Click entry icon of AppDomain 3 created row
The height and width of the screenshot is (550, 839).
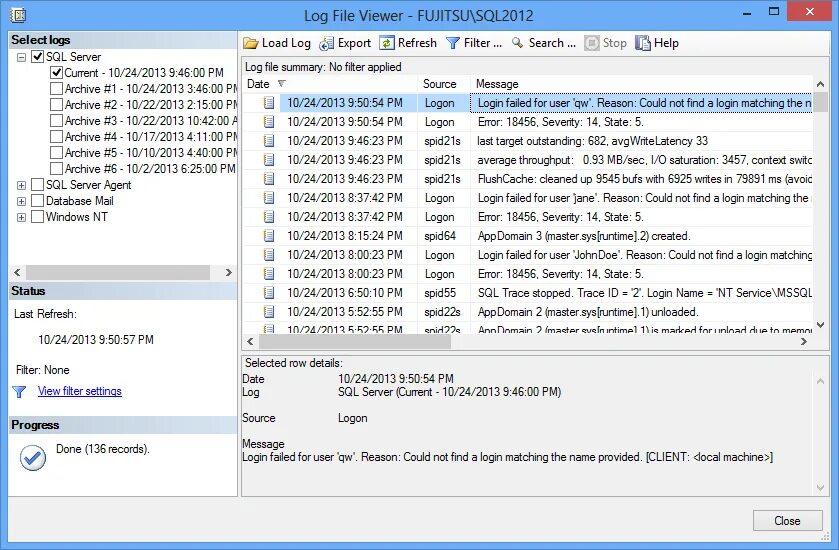pyautogui.click(x=269, y=236)
